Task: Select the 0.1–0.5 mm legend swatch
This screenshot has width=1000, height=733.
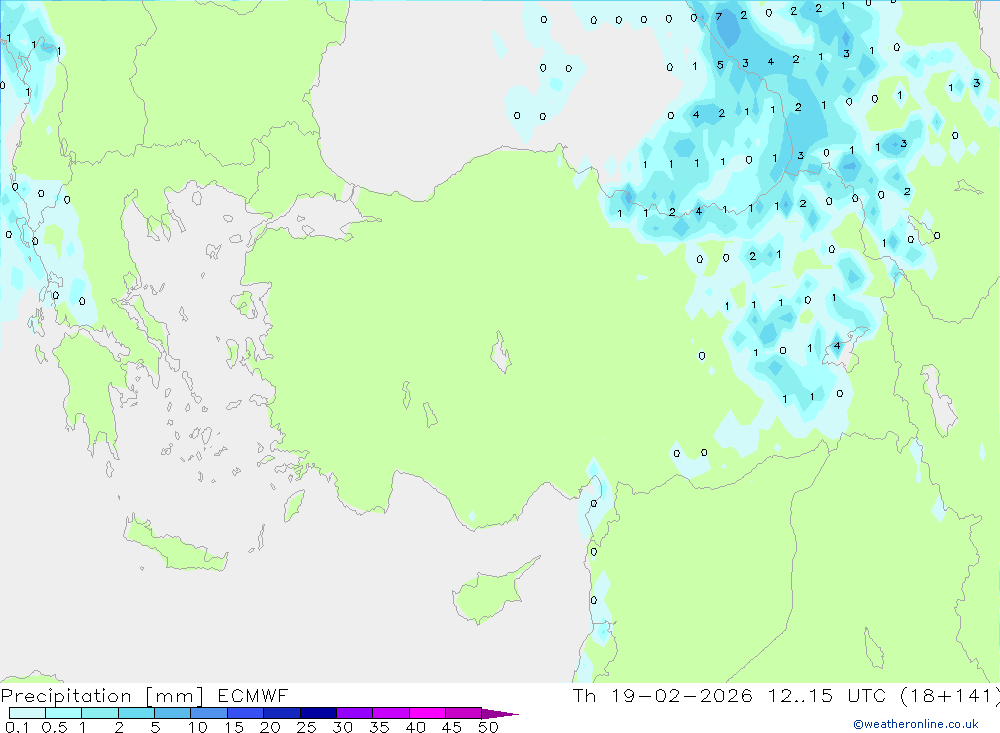Action: (27, 713)
